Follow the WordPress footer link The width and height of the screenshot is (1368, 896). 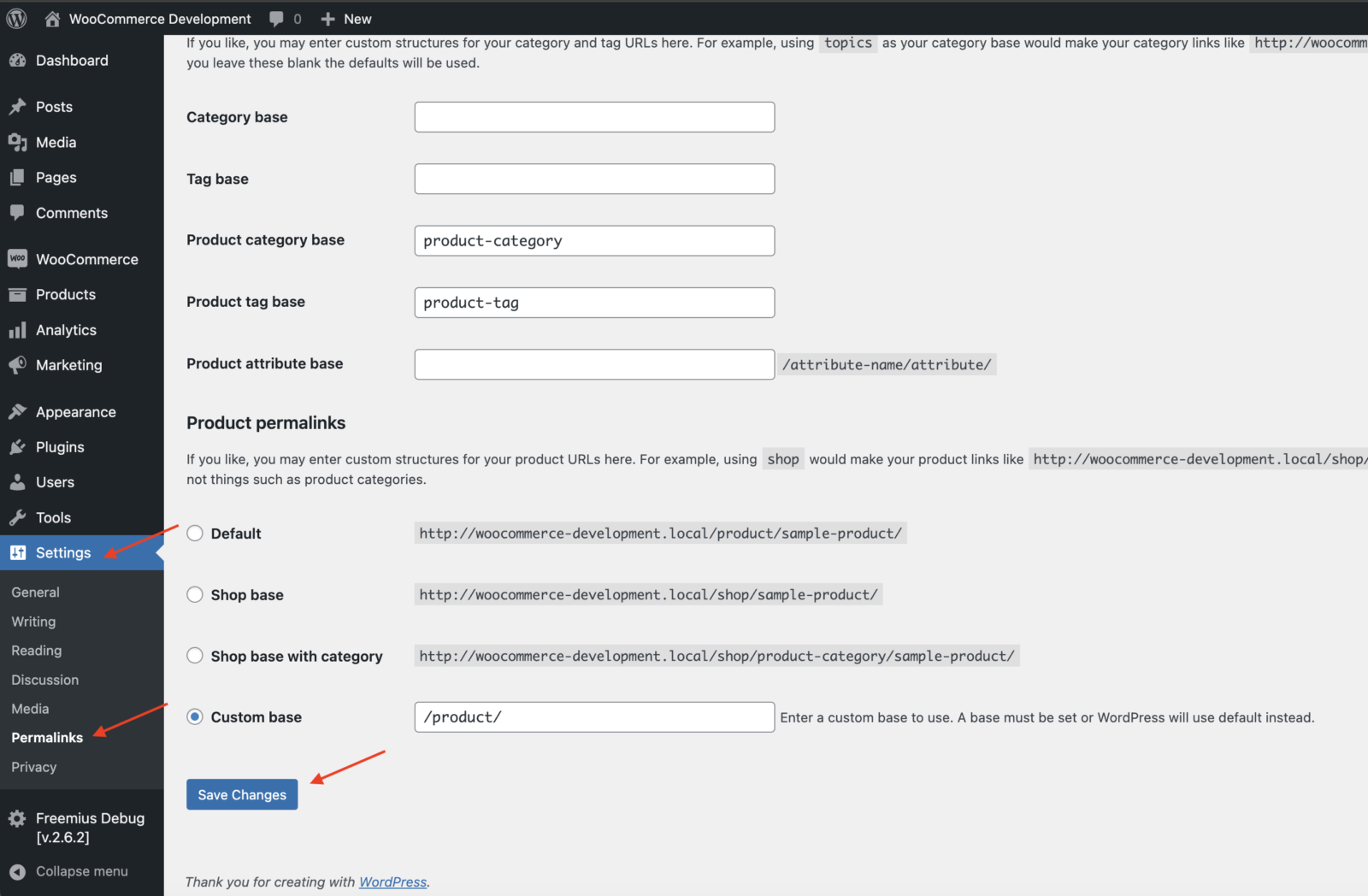392,882
